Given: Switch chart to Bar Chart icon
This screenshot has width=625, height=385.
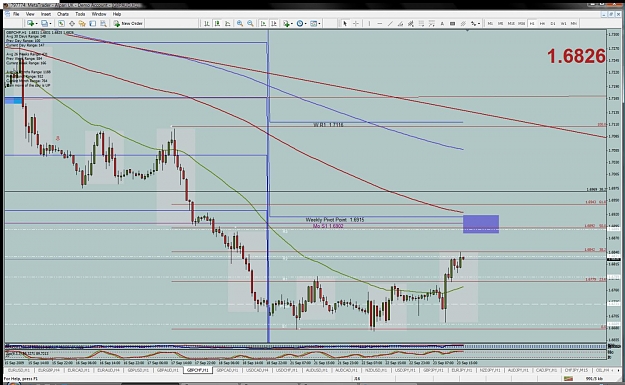Looking at the screenshot, I should click(206, 24).
